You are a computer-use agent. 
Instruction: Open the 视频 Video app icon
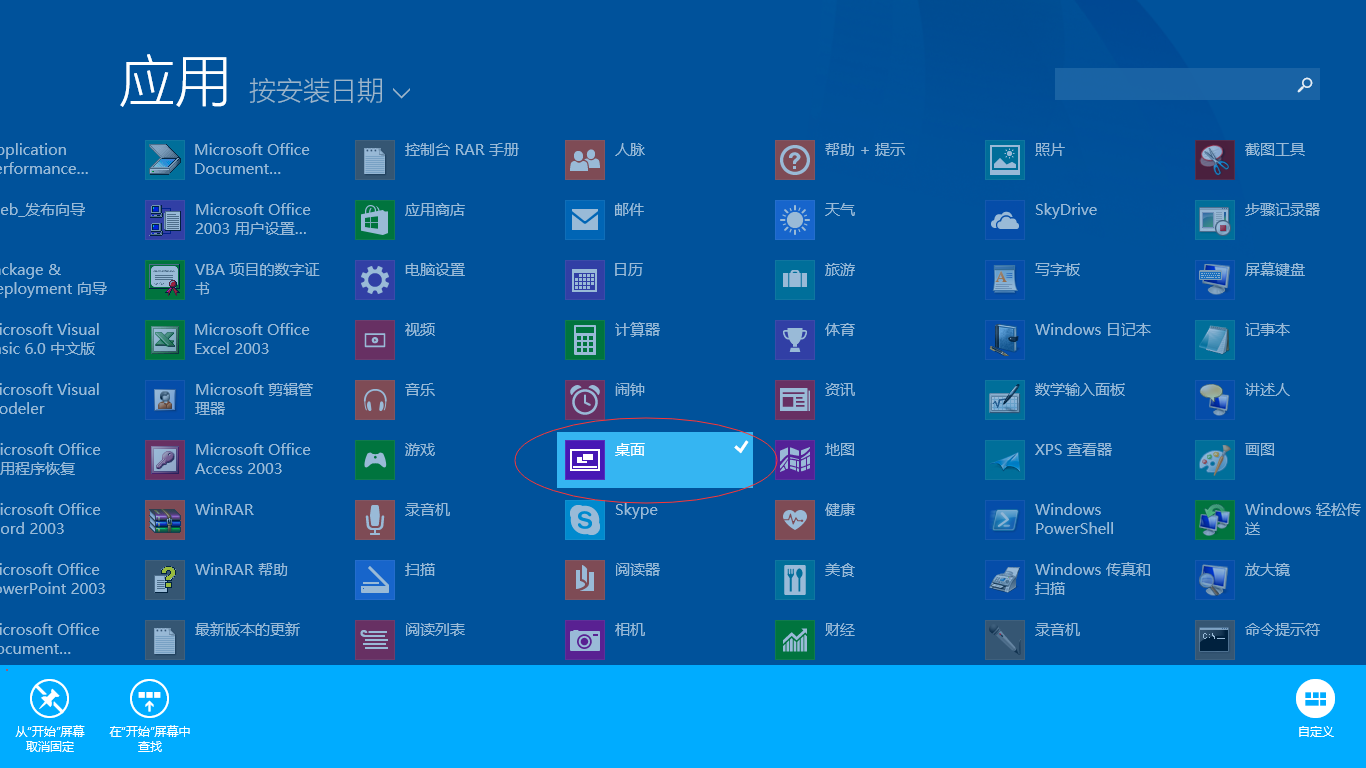click(x=375, y=340)
